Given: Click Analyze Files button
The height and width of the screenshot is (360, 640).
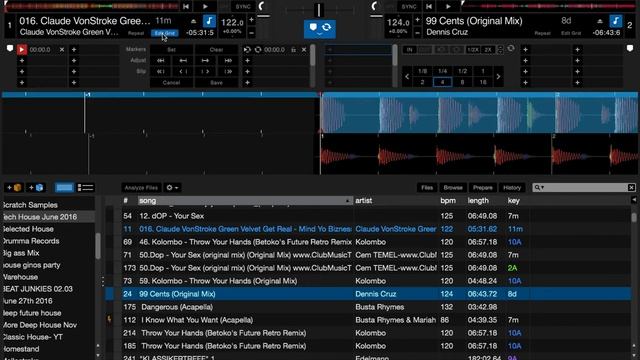Looking at the screenshot, I should click(x=141, y=188).
